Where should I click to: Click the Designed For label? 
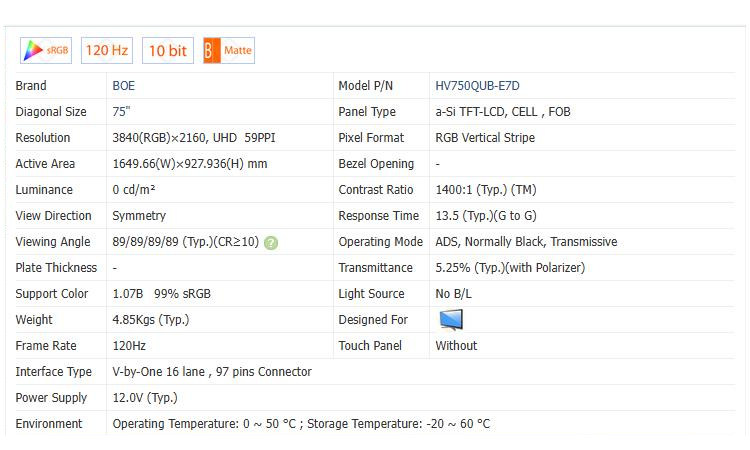coord(373,319)
